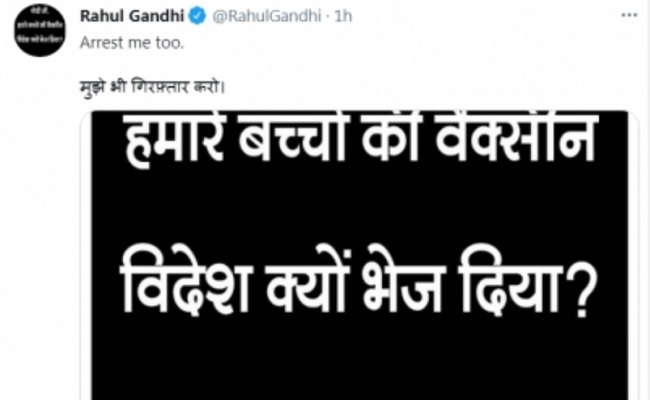Click the white text inside the avatar

(x=40, y=26)
